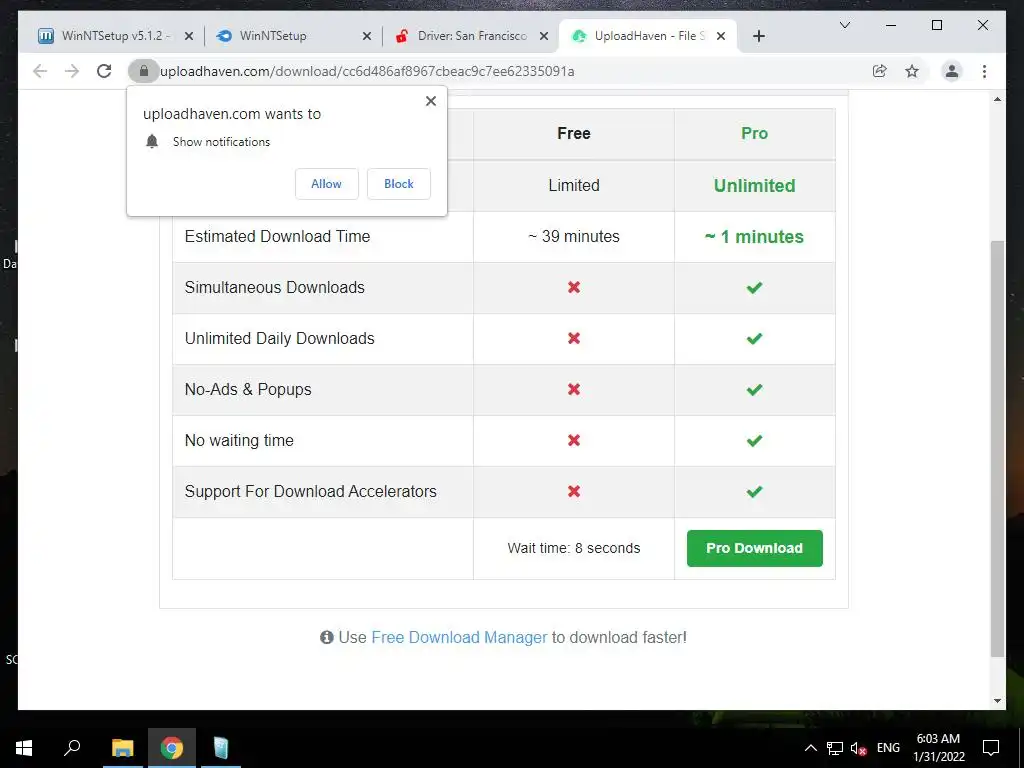Click the Wait time: 8 seconds text
The width and height of the screenshot is (1024, 768).
pyautogui.click(x=574, y=548)
